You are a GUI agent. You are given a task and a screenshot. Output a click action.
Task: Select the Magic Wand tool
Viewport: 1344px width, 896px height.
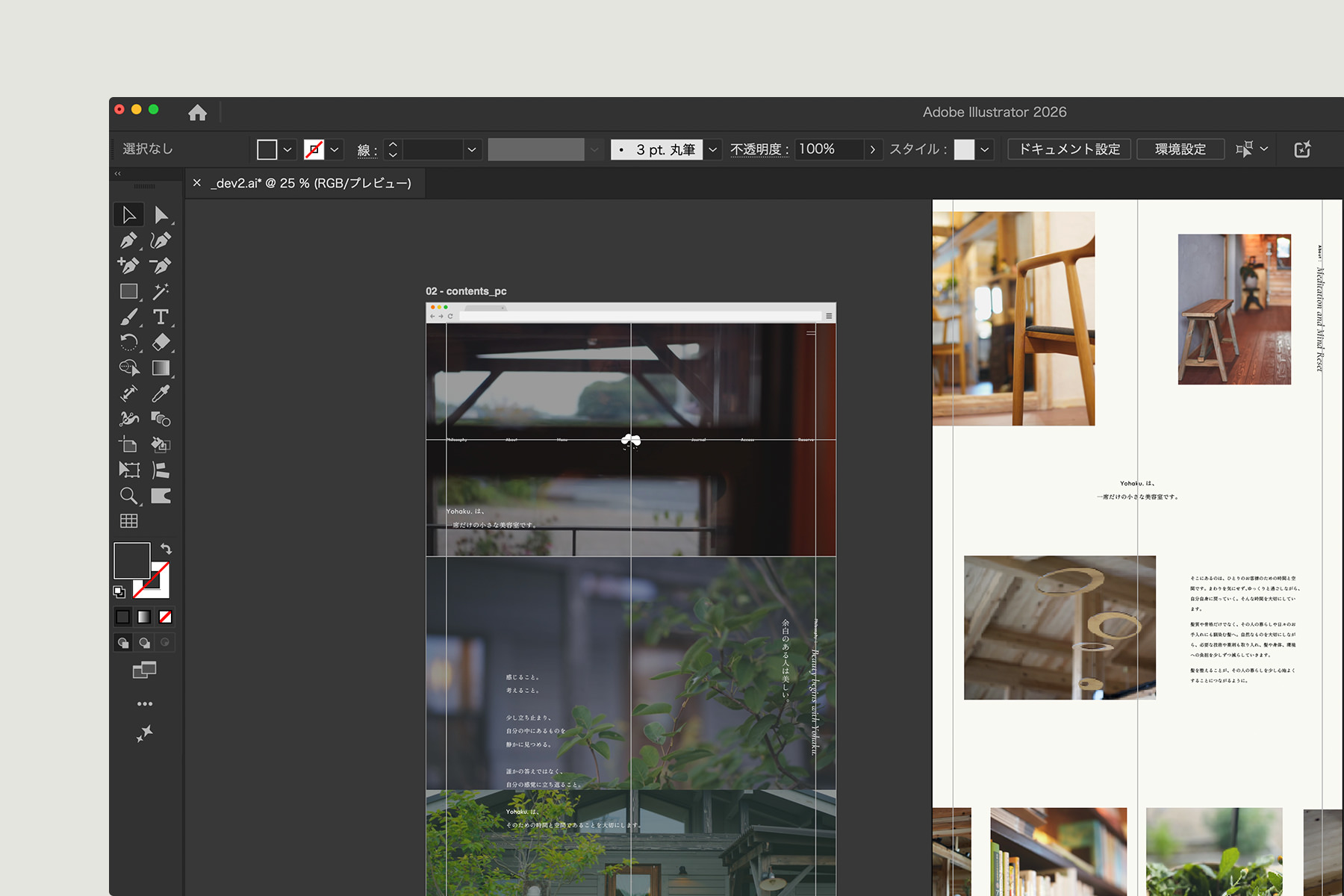161,291
